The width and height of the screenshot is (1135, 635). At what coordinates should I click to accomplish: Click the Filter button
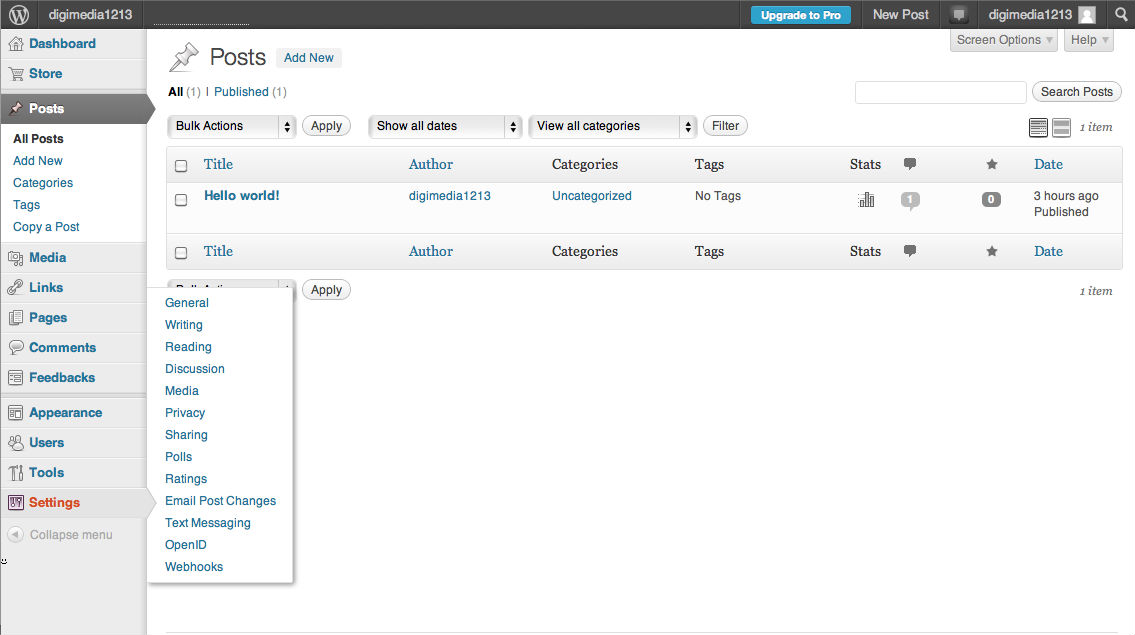point(725,126)
